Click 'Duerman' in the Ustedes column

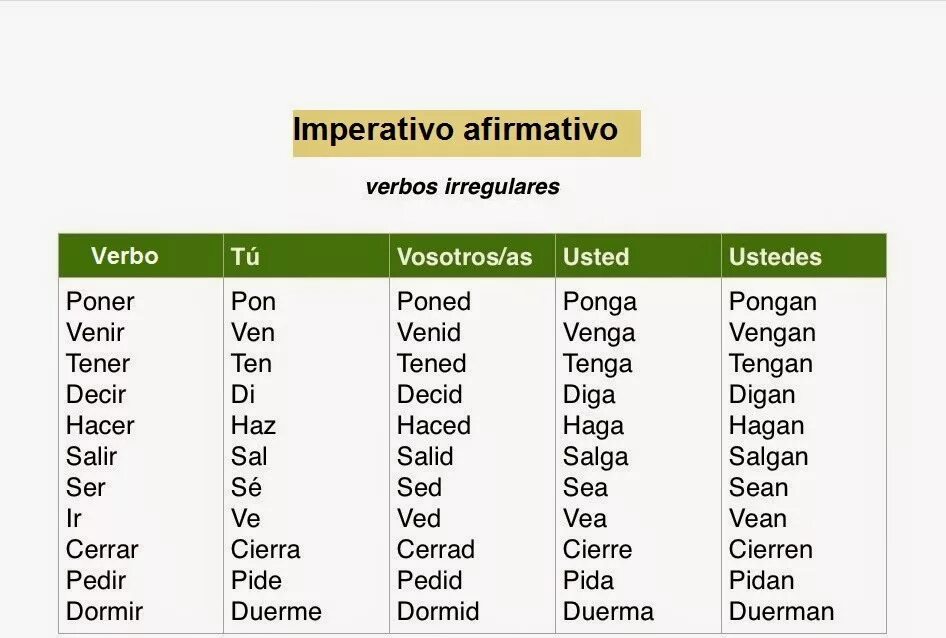(x=781, y=612)
